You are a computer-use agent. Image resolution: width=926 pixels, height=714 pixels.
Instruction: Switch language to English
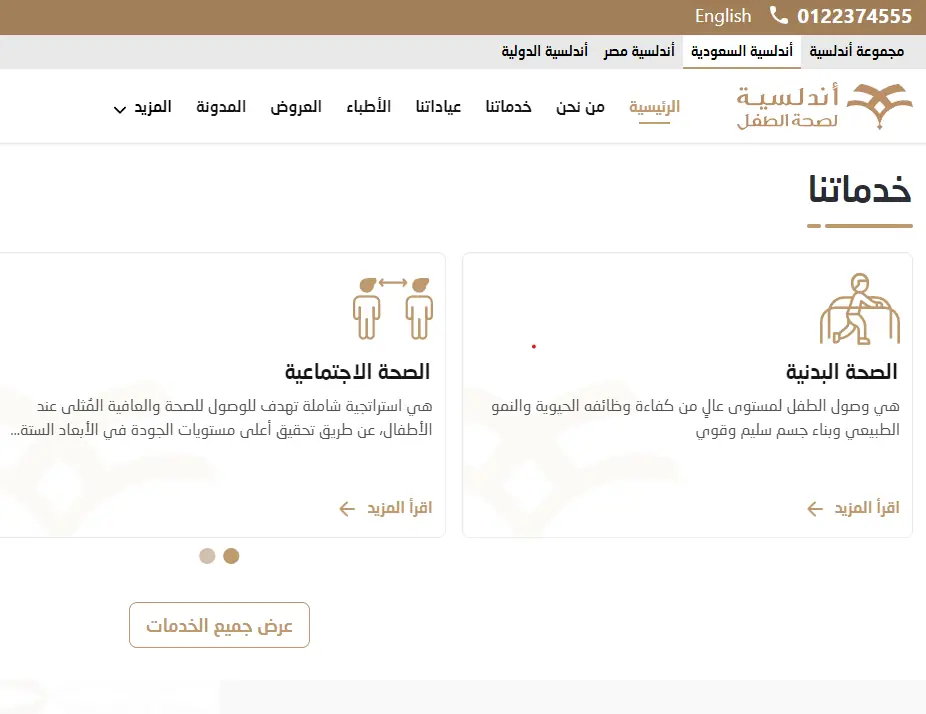(723, 16)
